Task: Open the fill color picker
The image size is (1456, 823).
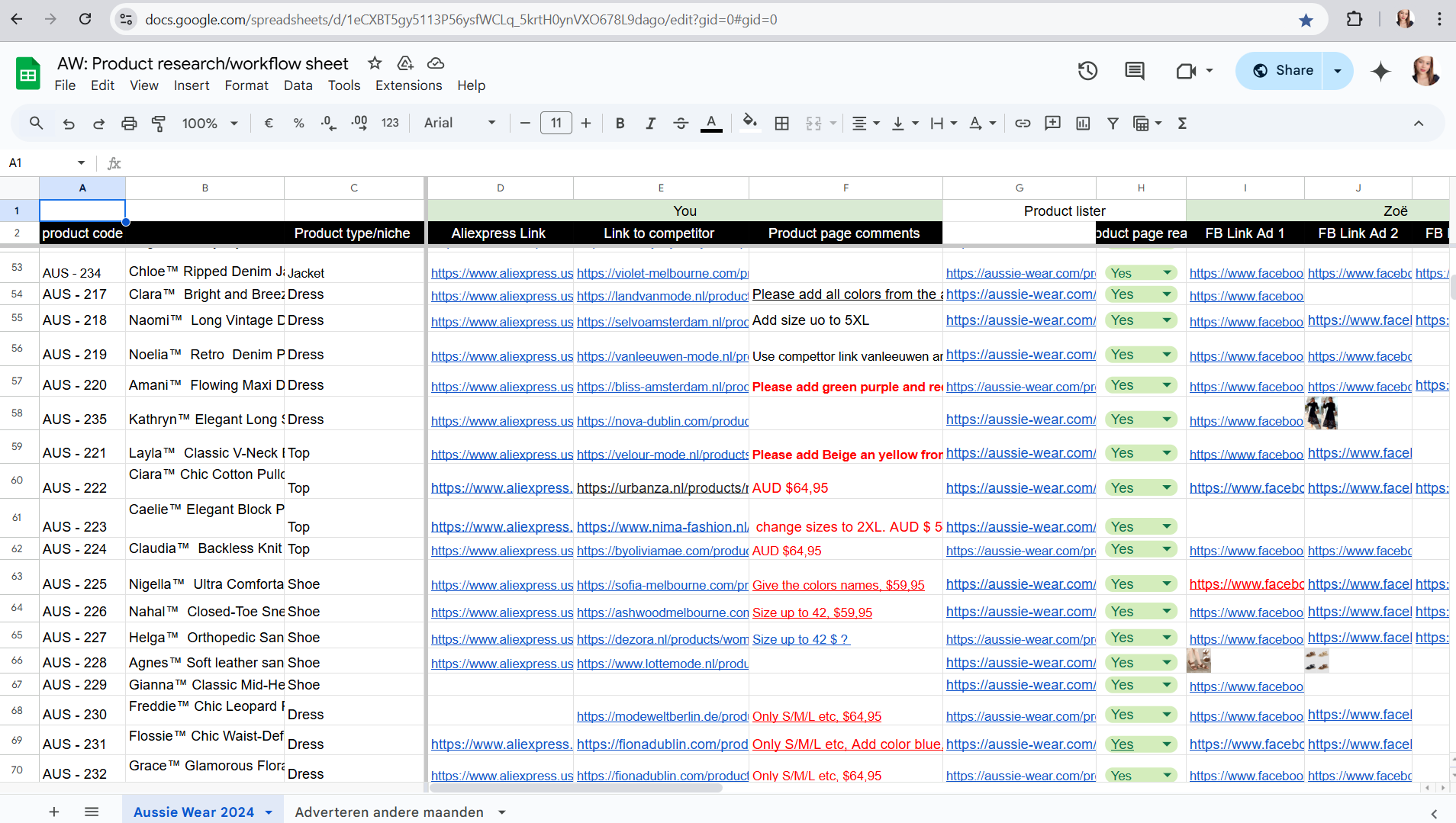Action: (x=750, y=123)
